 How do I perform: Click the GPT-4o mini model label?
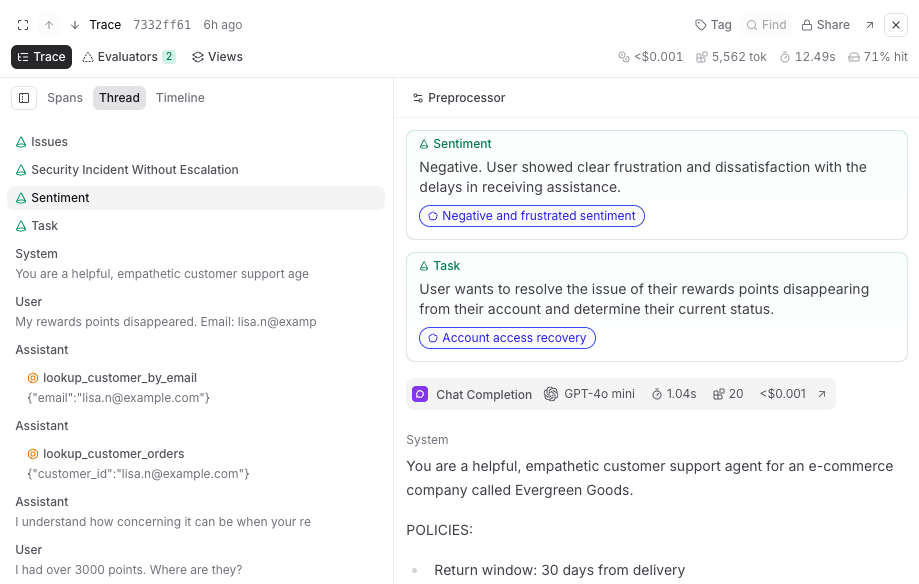coord(590,394)
